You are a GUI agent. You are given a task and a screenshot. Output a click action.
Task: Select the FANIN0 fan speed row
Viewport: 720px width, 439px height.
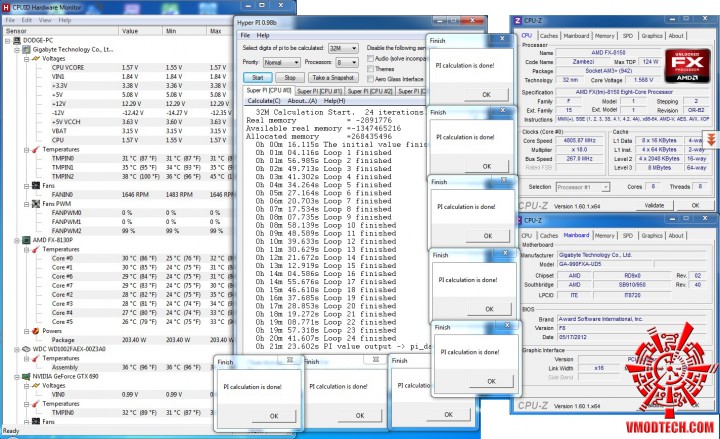pyautogui.click(x=118, y=195)
